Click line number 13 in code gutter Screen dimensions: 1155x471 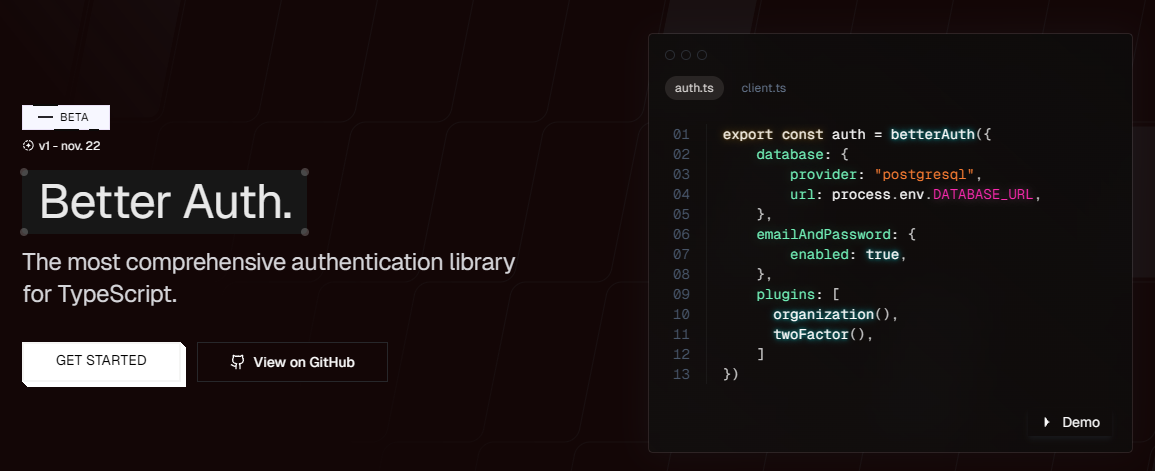tap(681, 374)
